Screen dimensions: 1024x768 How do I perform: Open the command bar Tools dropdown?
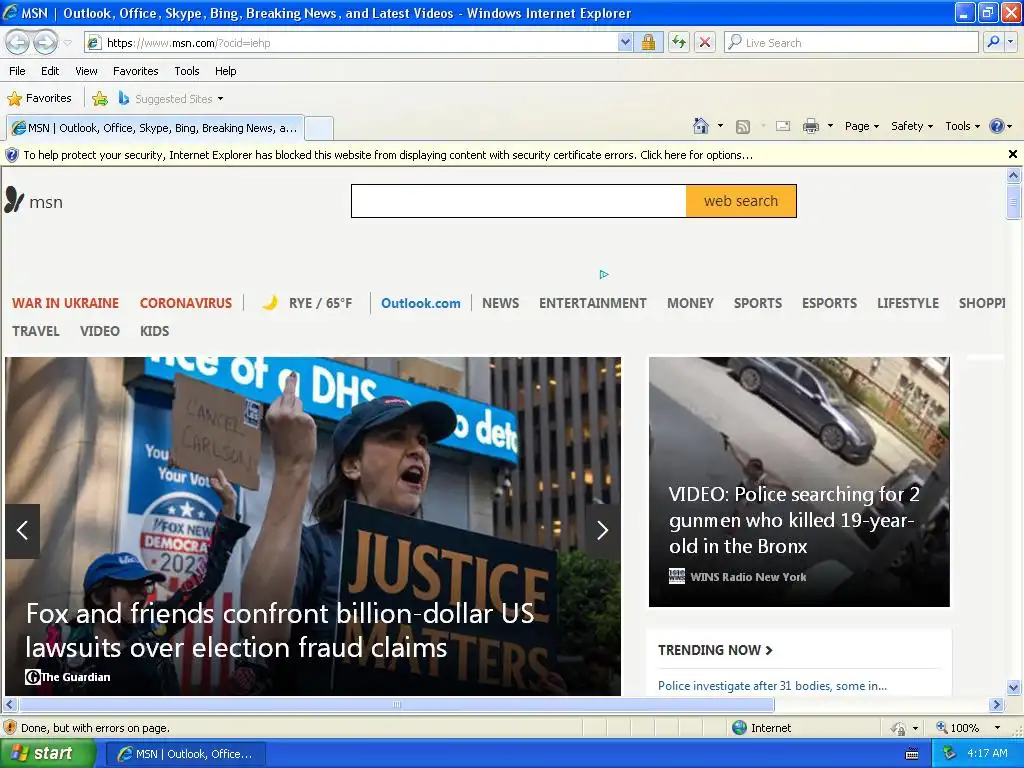click(962, 126)
